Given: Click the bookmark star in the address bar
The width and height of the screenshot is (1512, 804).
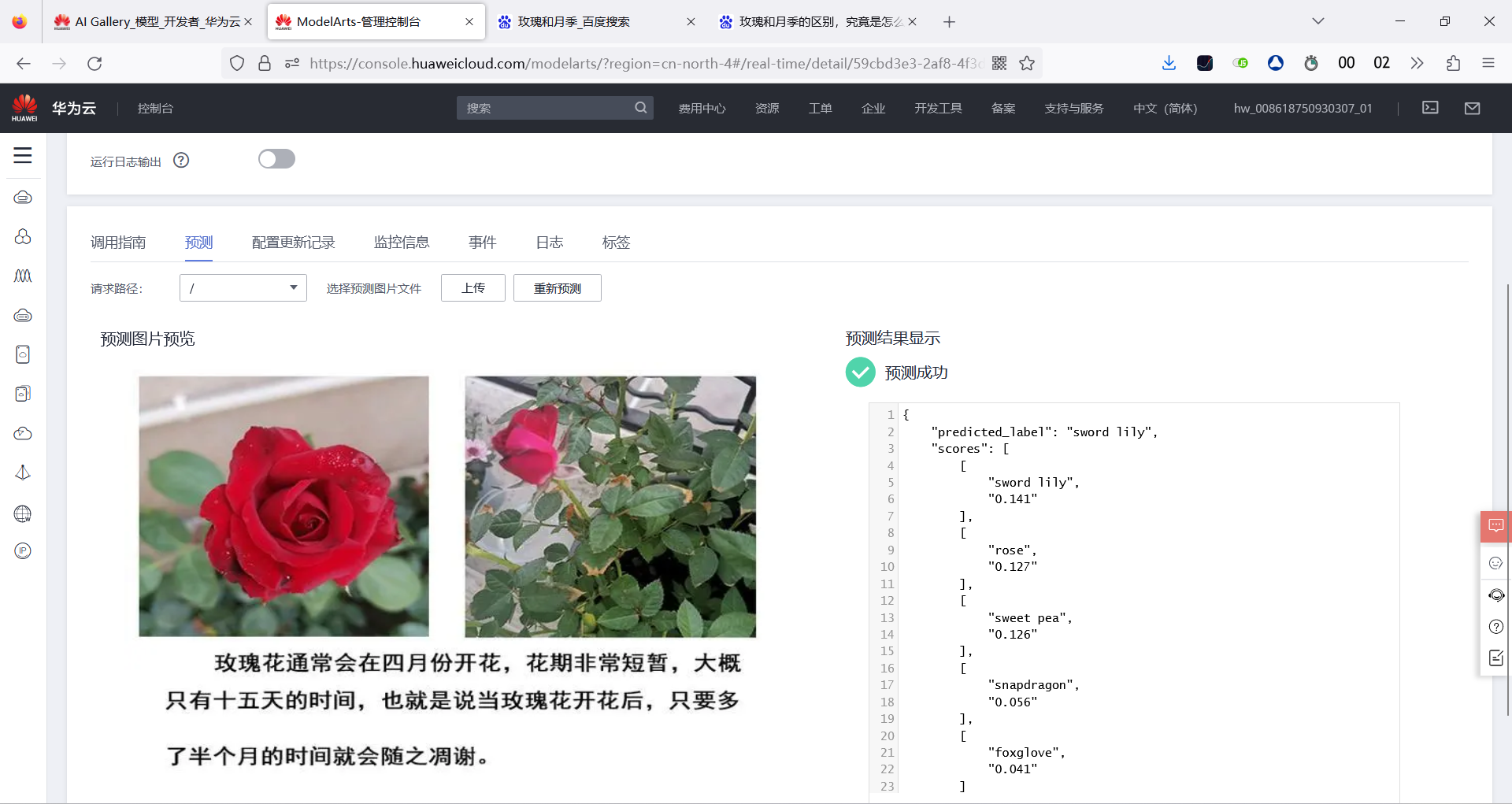Looking at the screenshot, I should click(1027, 63).
